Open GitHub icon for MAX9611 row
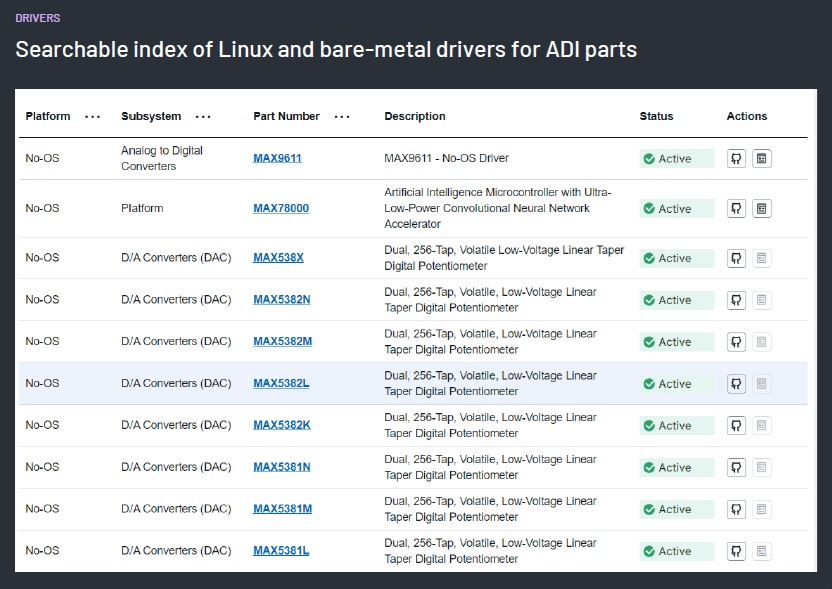The width and height of the screenshot is (832, 589). [x=737, y=158]
